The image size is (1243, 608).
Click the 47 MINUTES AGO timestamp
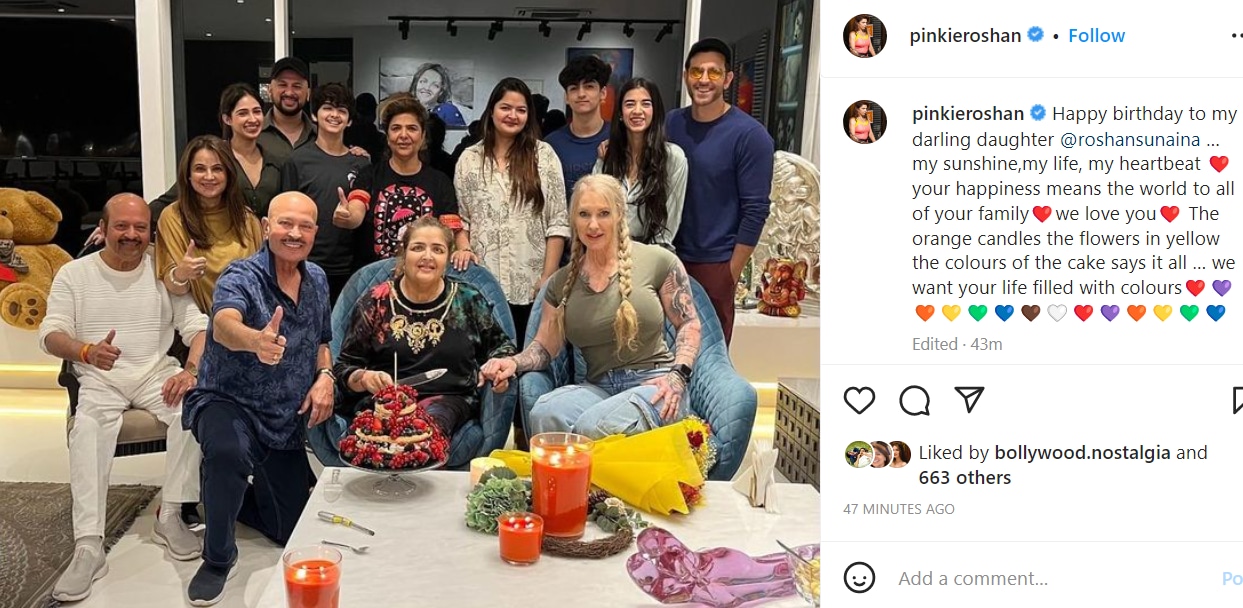tap(899, 509)
